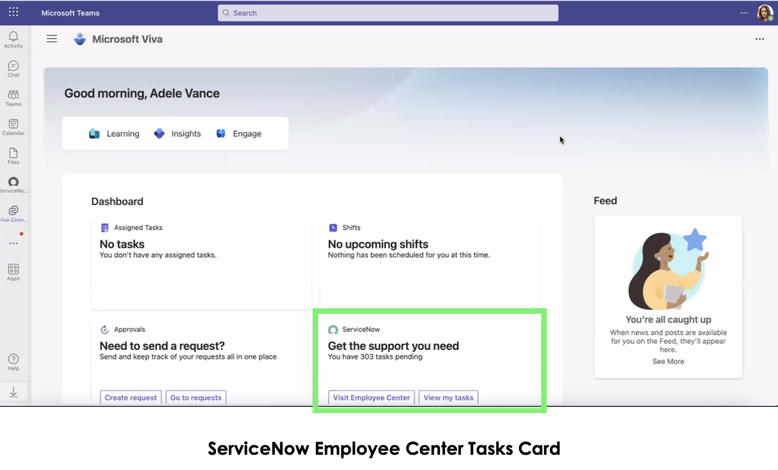Image resolution: width=778 pixels, height=470 pixels.
Task: Click the Feed illustration image
Action: tap(668, 269)
